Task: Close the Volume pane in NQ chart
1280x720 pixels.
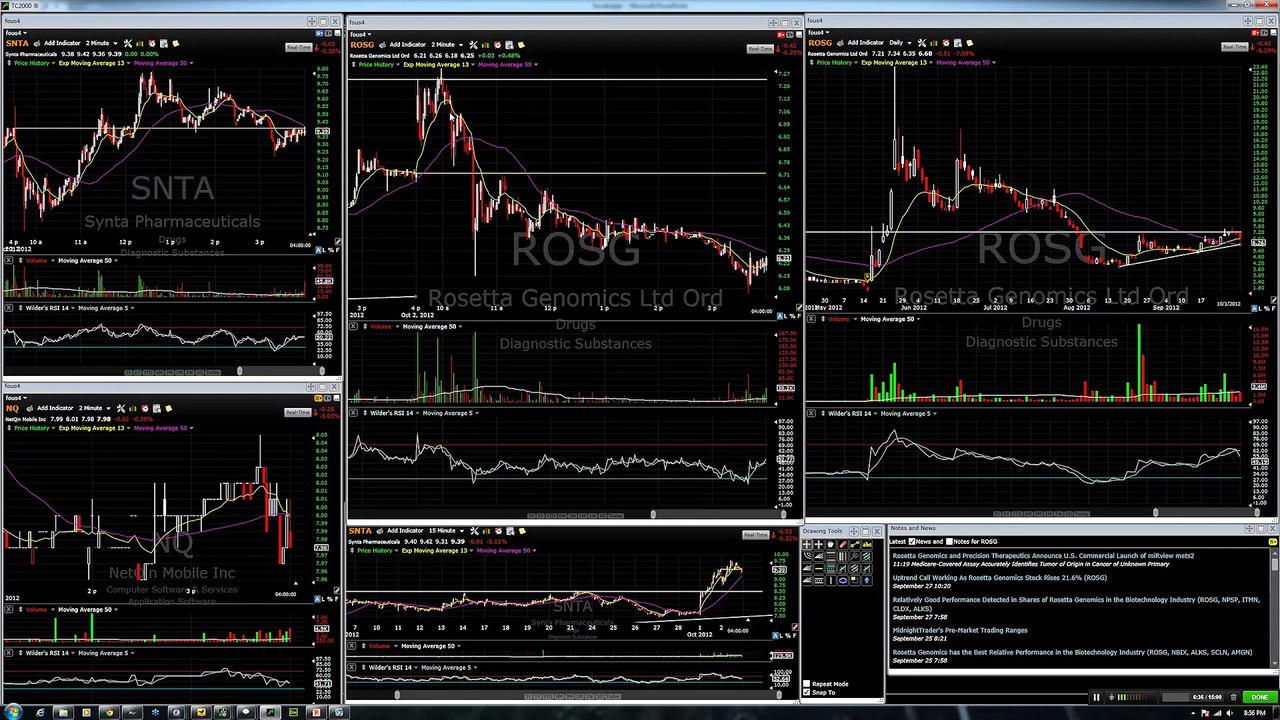Action: (x=8, y=609)
